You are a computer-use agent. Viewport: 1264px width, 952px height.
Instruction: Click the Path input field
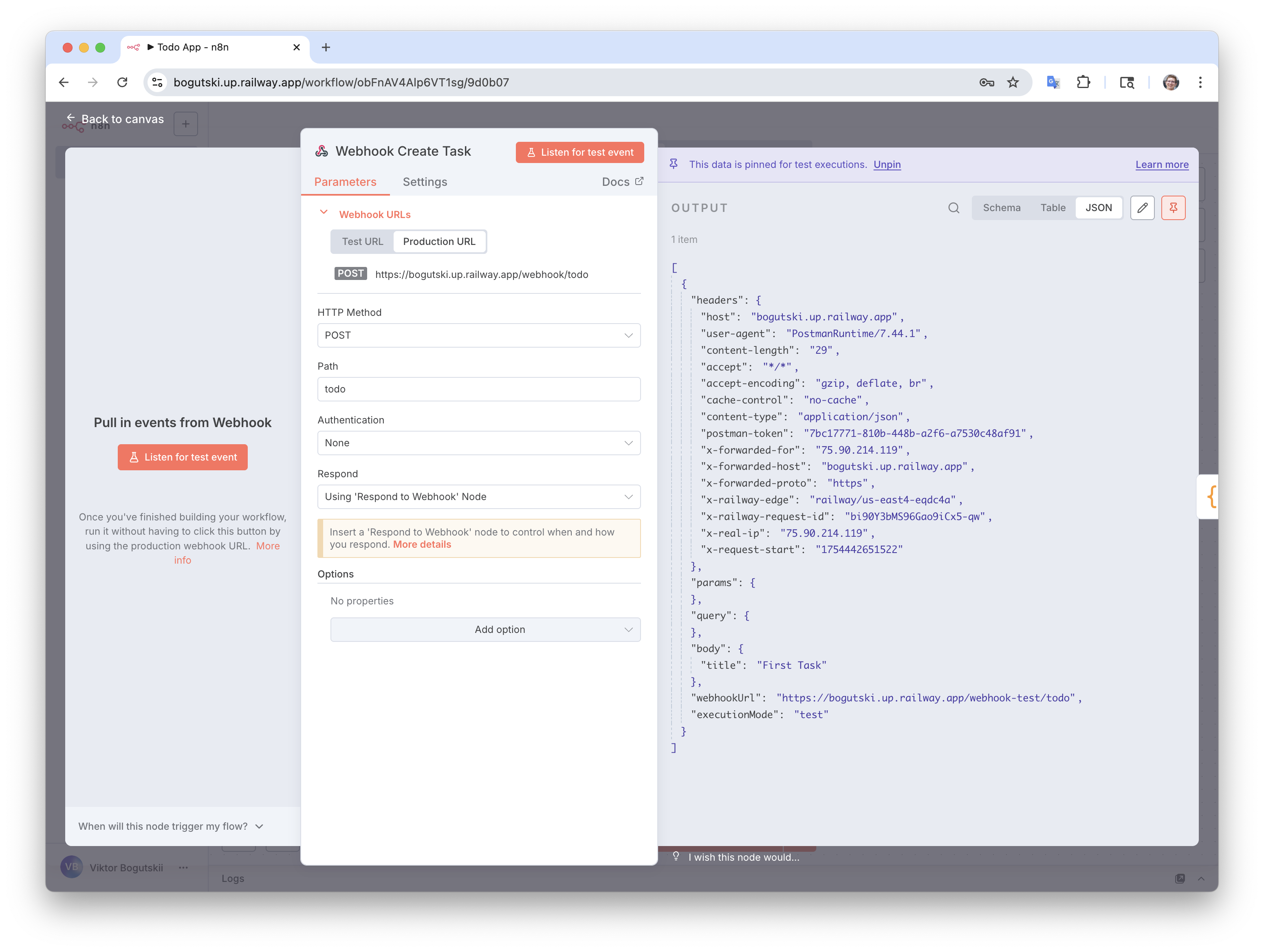[x=478, y=389]
